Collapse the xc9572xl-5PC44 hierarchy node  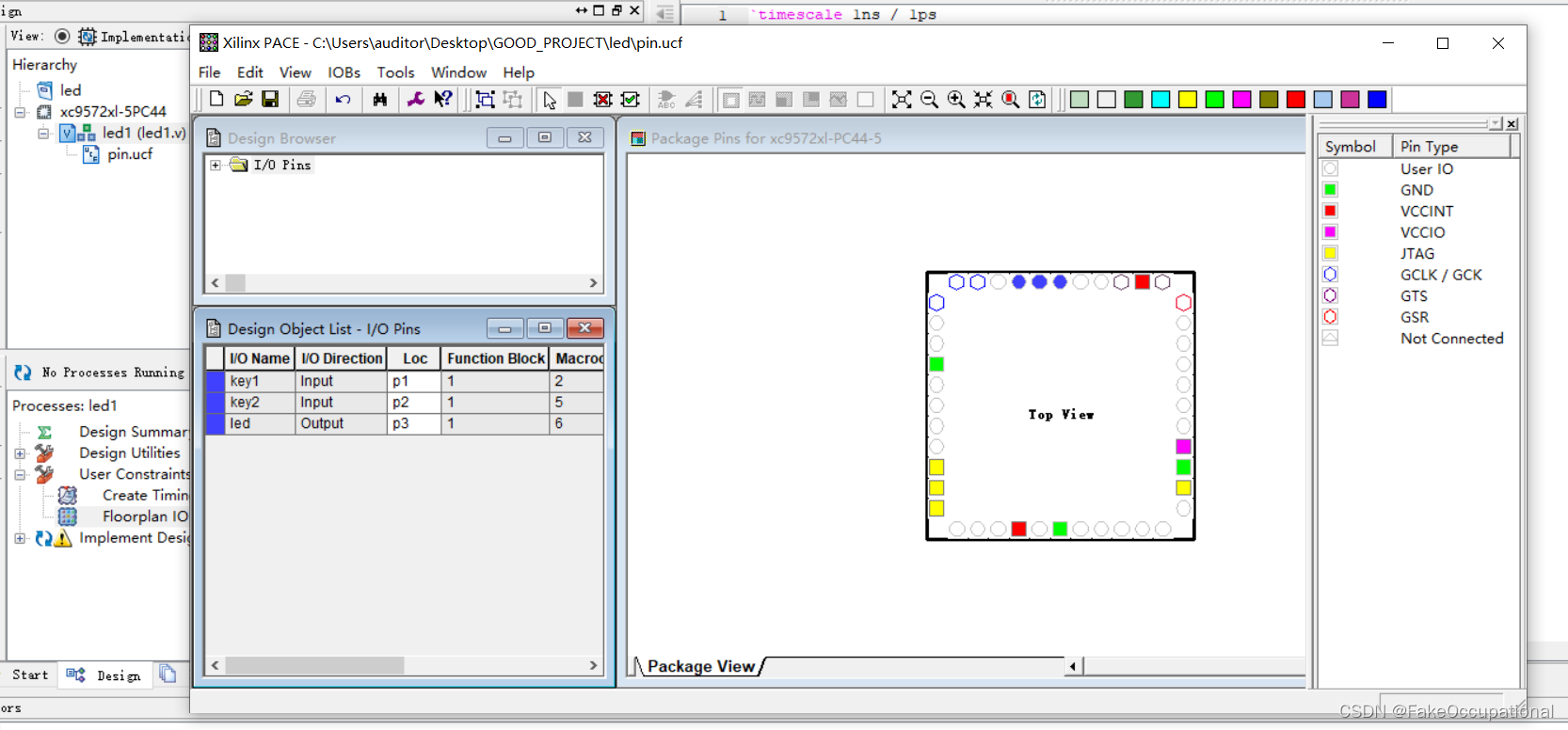20,112
